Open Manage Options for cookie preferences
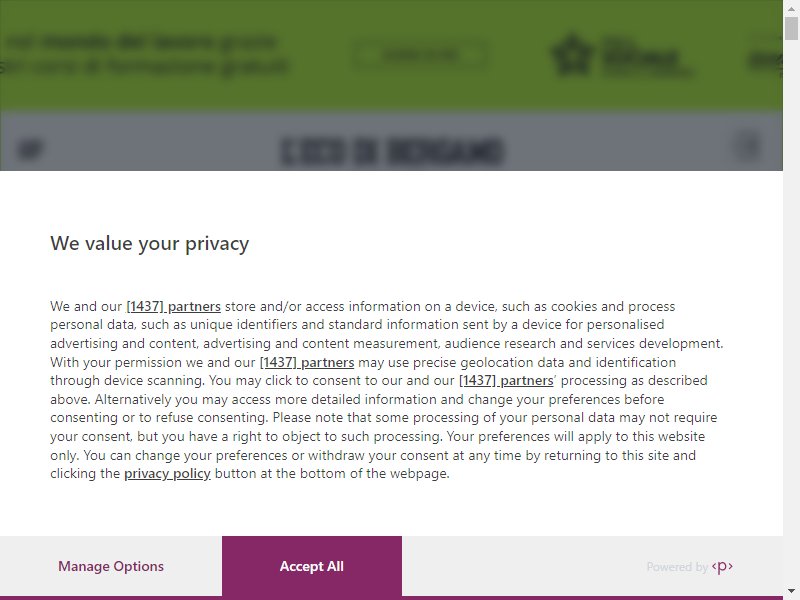Viewport: 800px width, 600px height. [x=111, y=566]
